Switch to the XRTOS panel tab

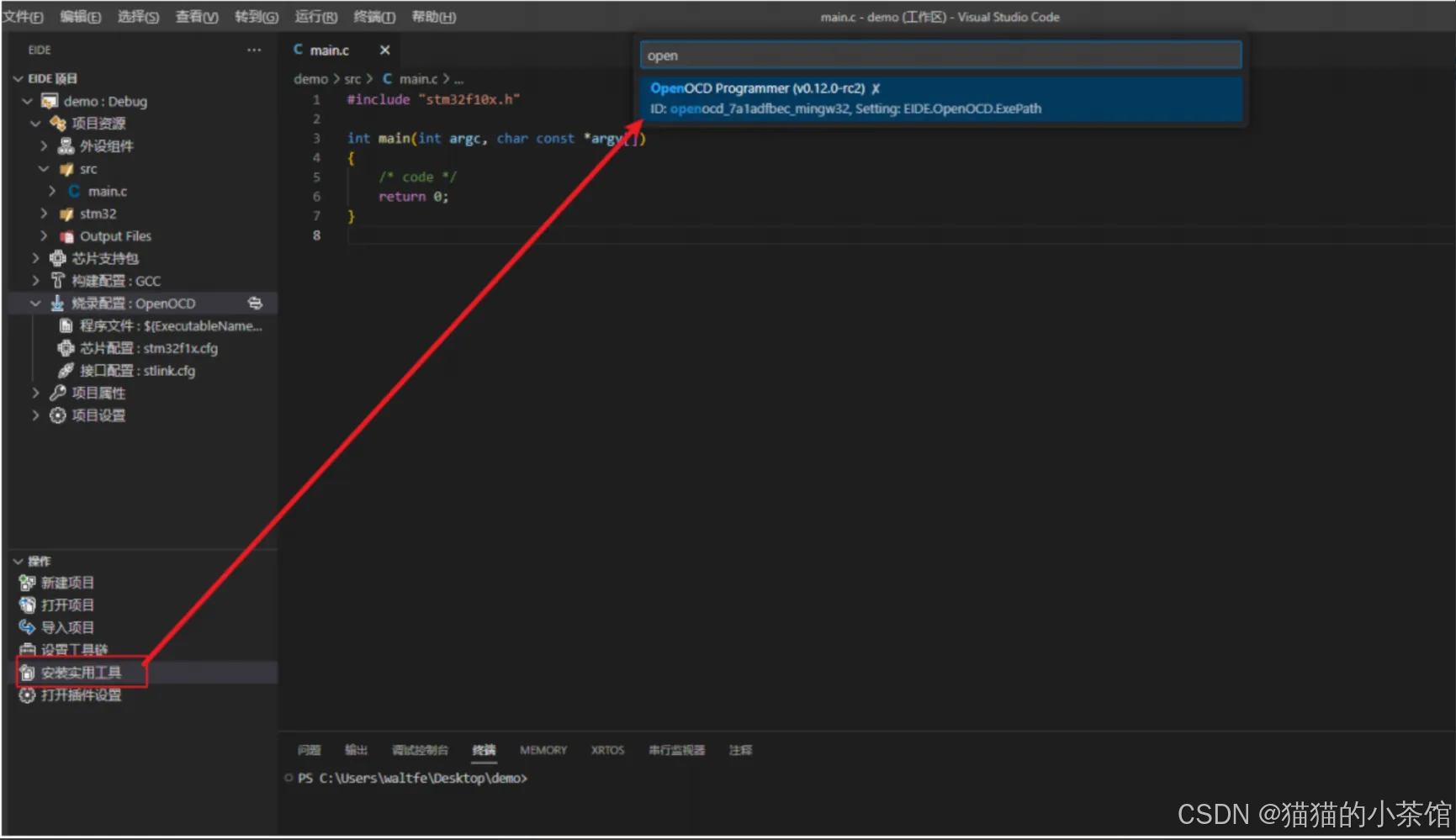pos(607,750)
